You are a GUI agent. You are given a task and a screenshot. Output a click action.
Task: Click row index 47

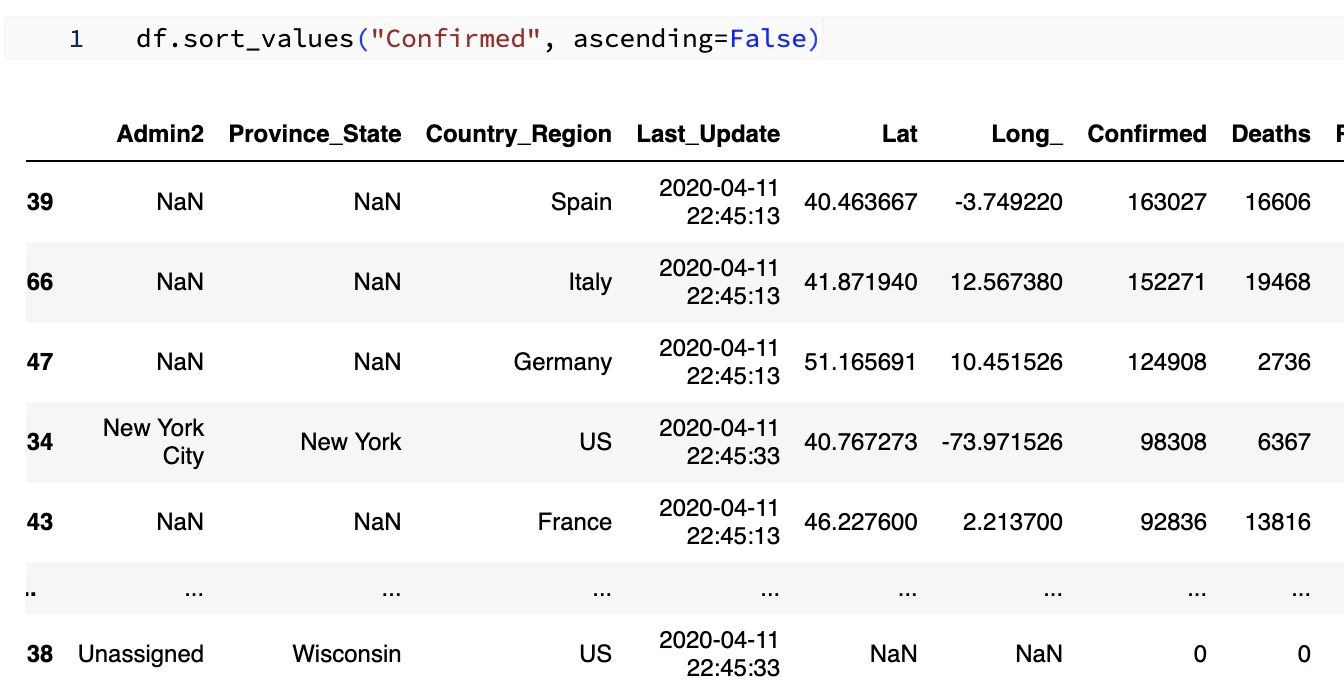pyautogui.click(x=40, y=362)
